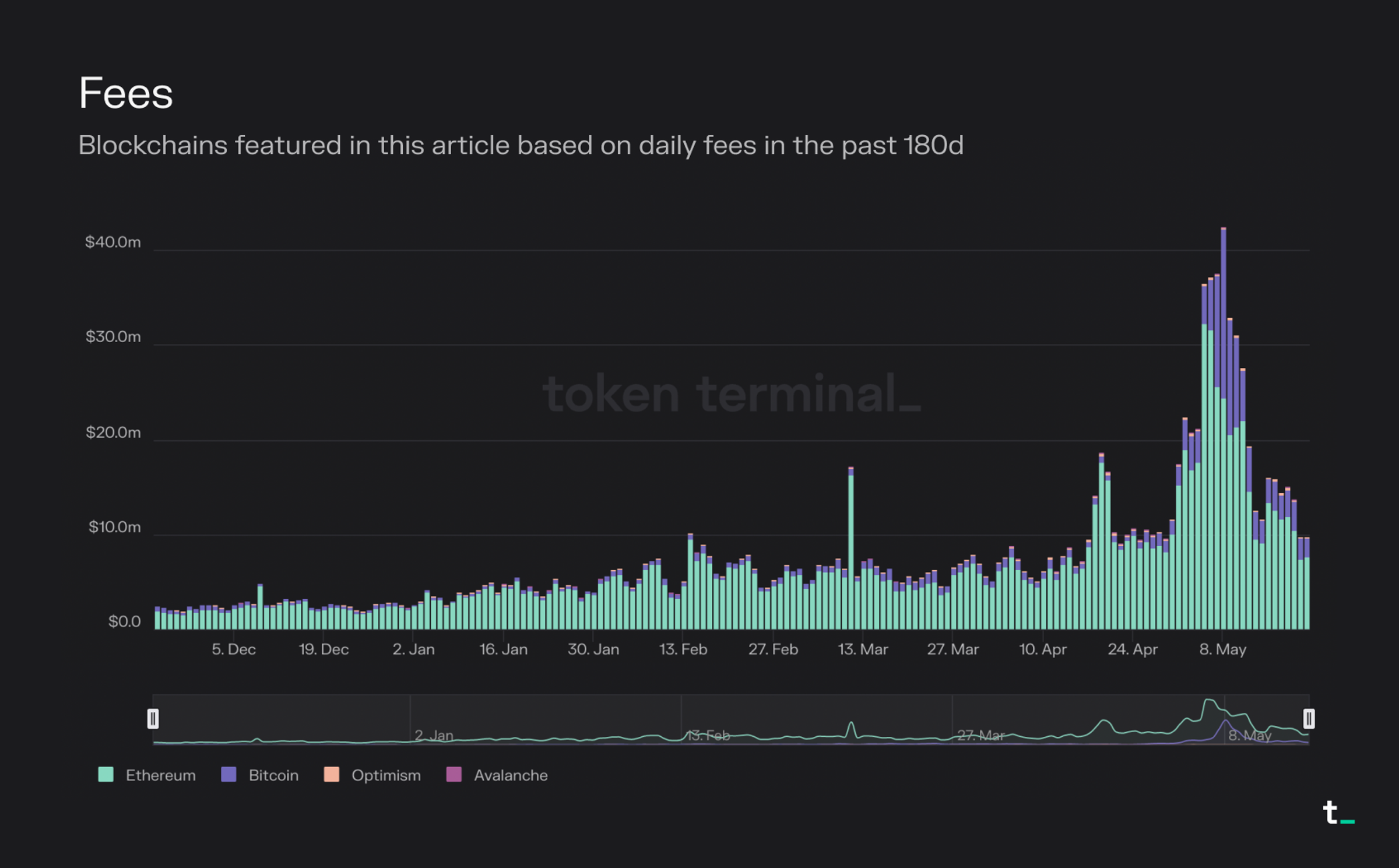Image resolution: width=1399 pixels, height=868 pixels.
Task: Click the 2. Jan label in the minimap
Action: [x=434, y=736]
